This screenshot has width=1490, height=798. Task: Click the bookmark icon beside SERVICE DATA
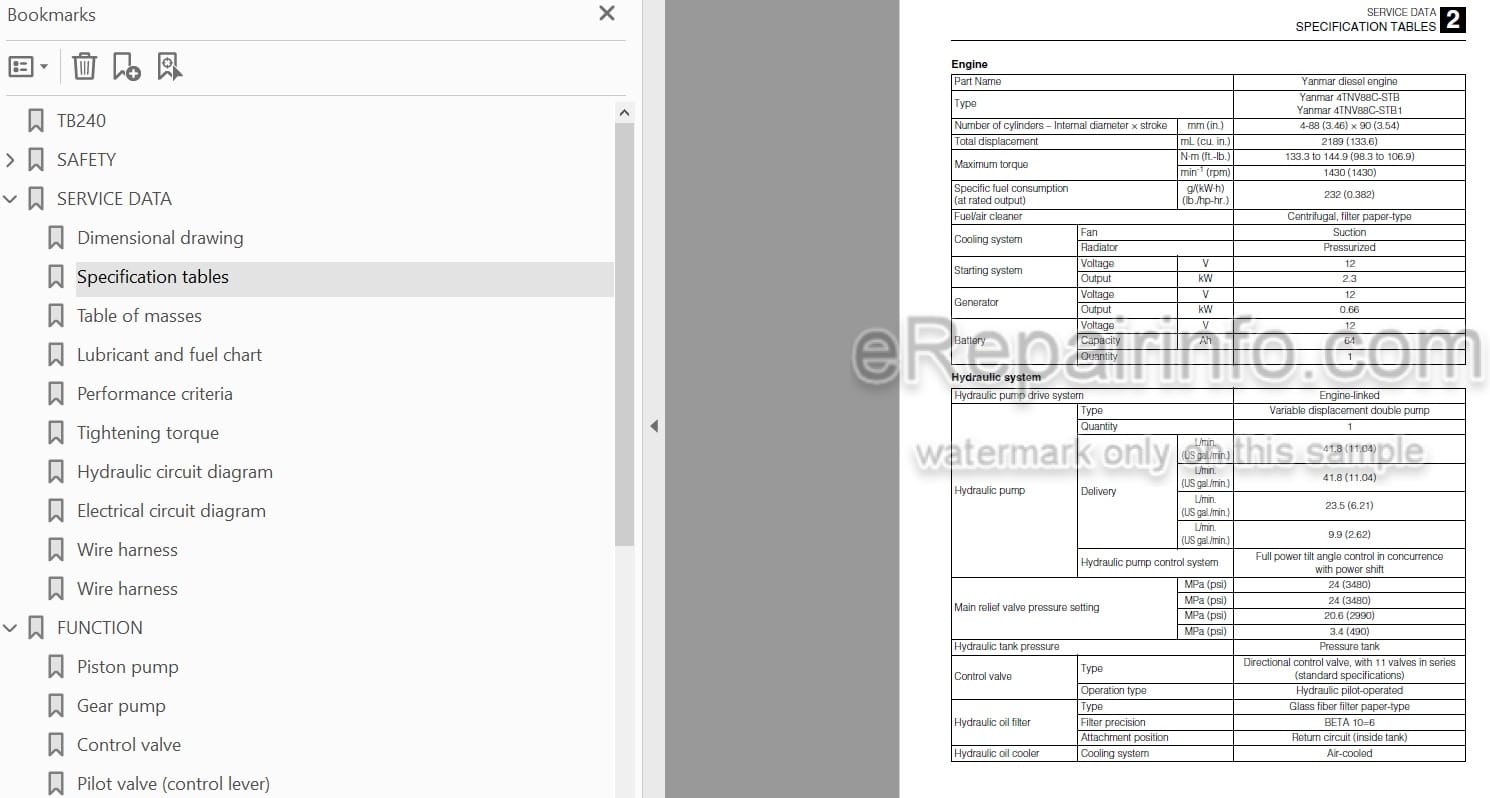36,199
